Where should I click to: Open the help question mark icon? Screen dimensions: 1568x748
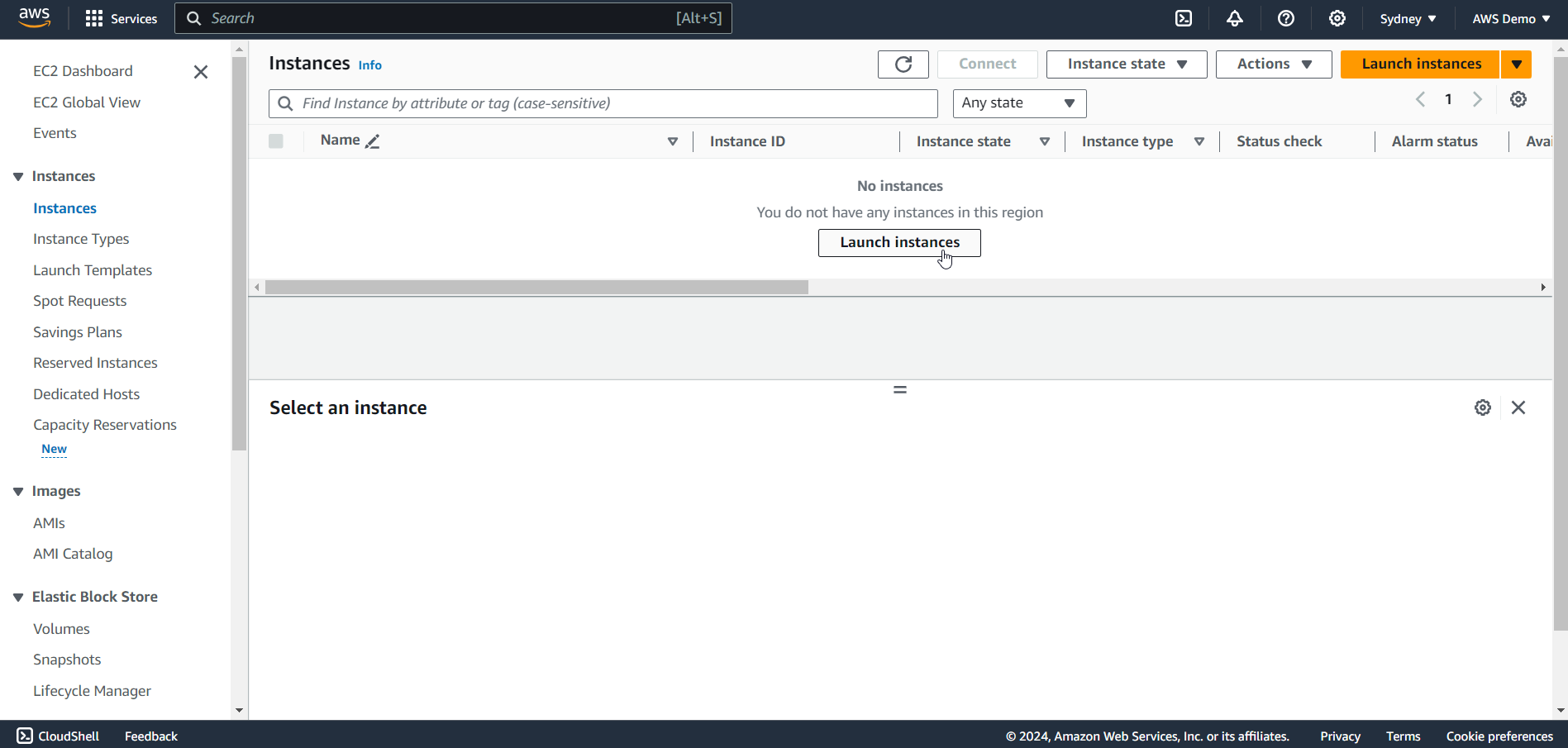(x=1286, y=18)
